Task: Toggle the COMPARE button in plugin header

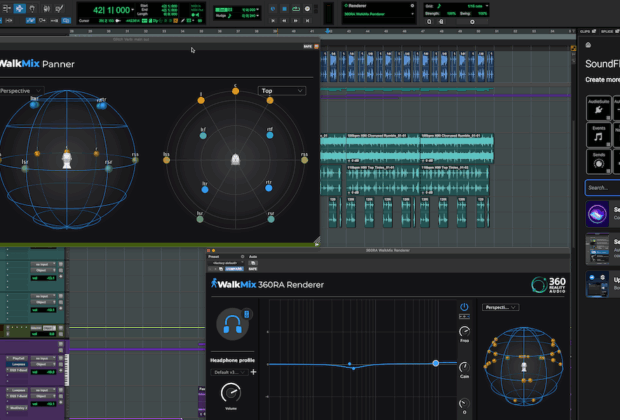Action: pos(233,269)
